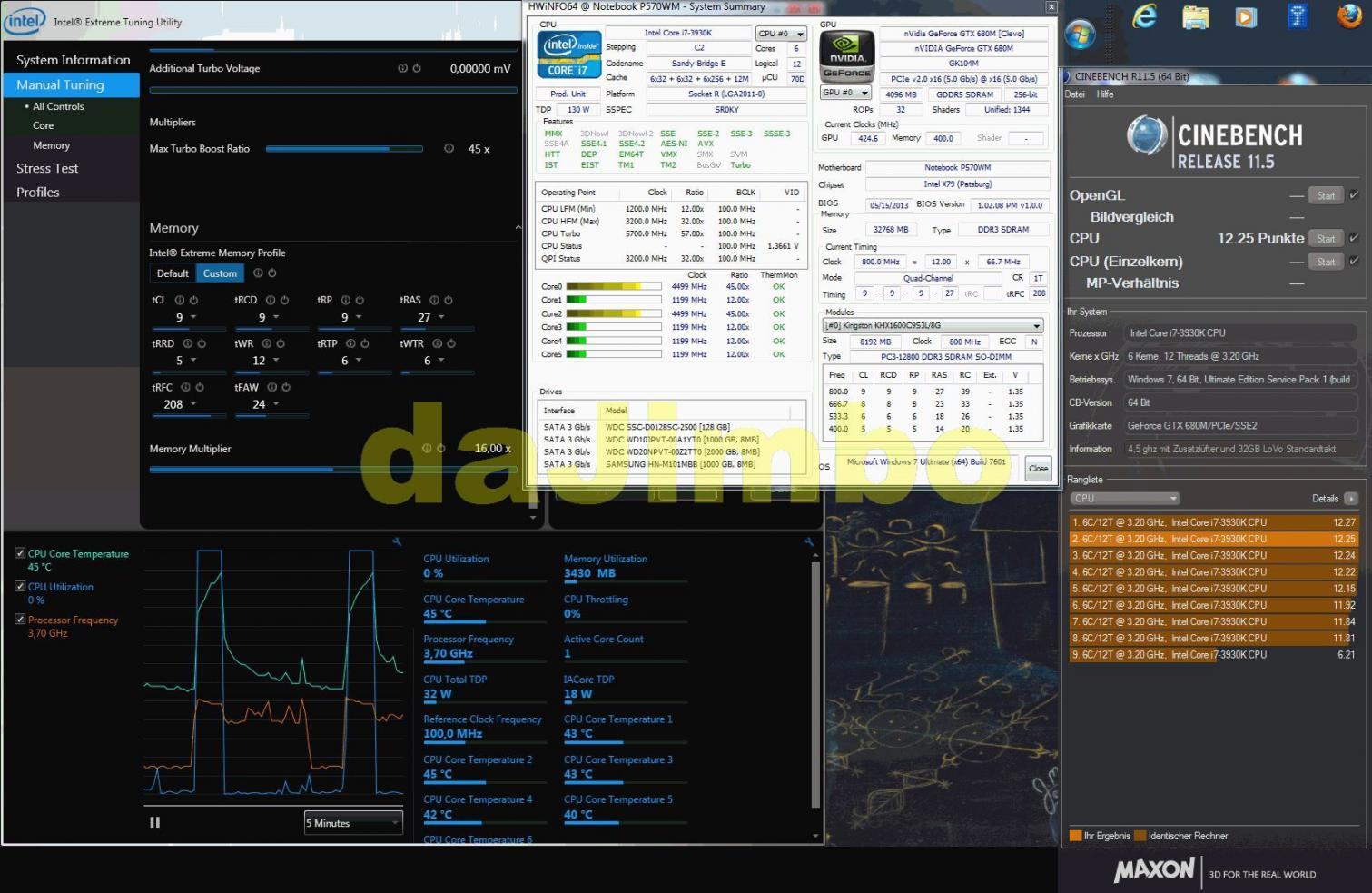The image size is (1372, 893).
Task: Show info icon next to tFAW
Action: [x=272, y=387]
